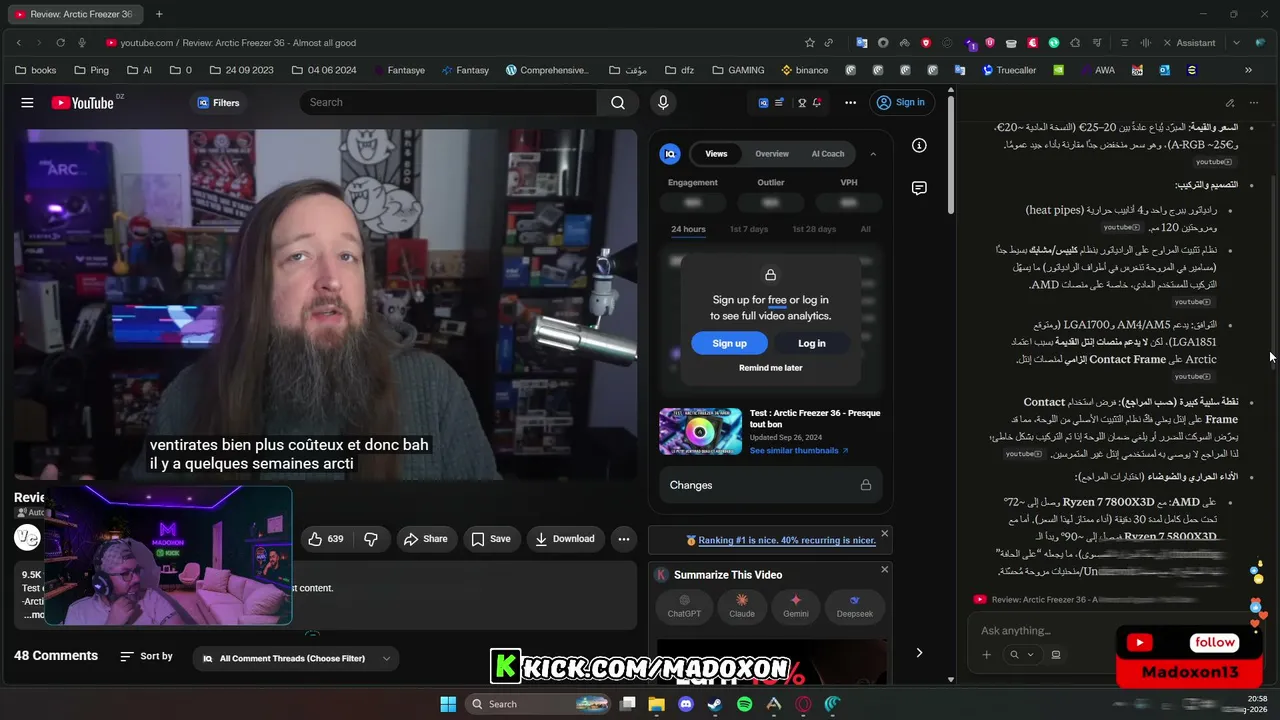Click the Windows Start button
Image resolution: width=1280 pixels, height=720 pixels.
tap(448, 704)
